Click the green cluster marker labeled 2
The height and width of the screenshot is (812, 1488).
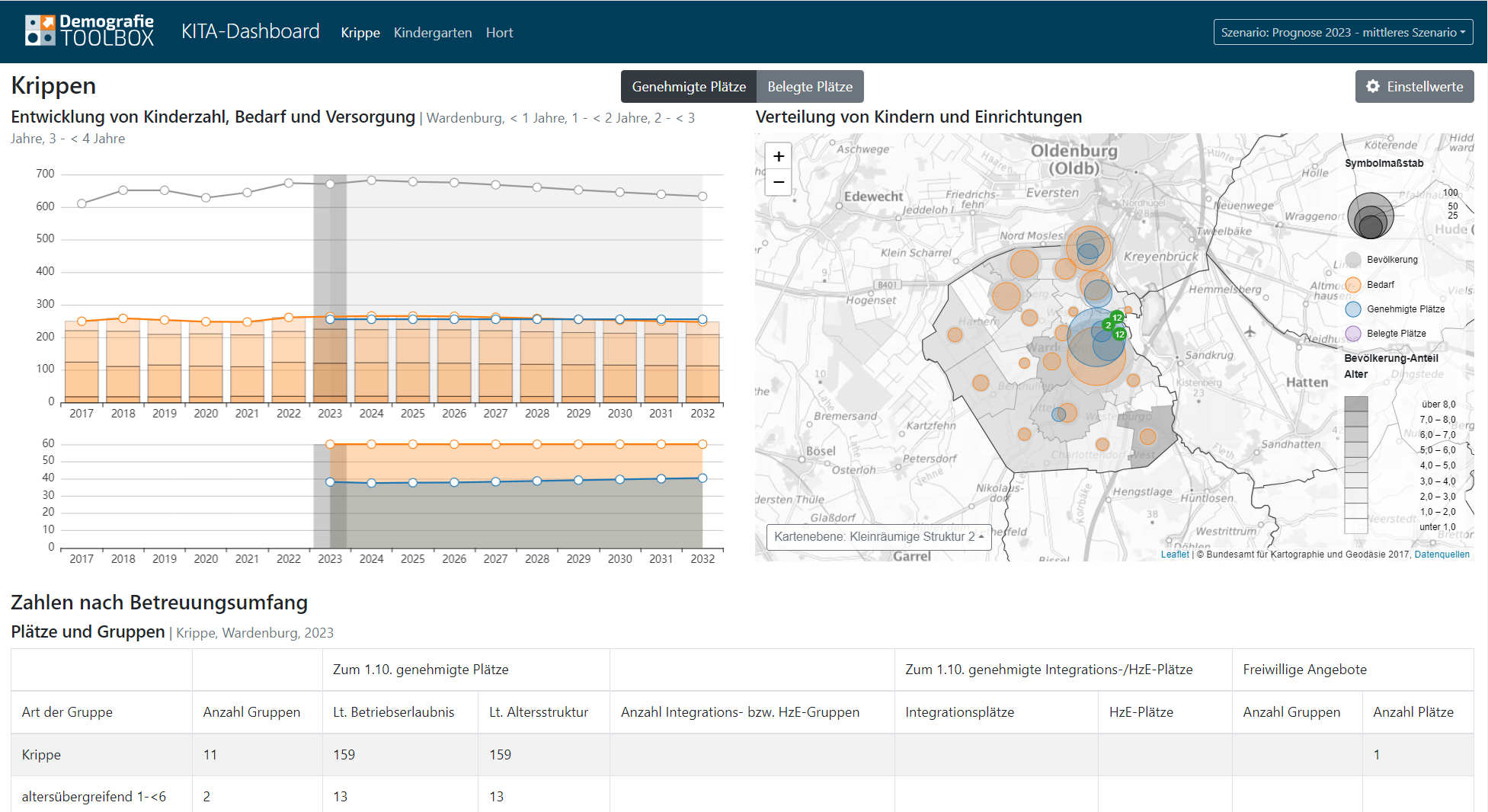1108,325
